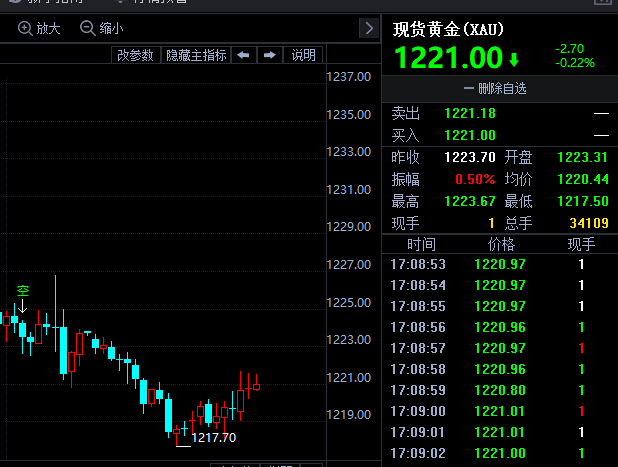
Task: Click the 现手 column header in tick list
Action: (x=581, y=245)
